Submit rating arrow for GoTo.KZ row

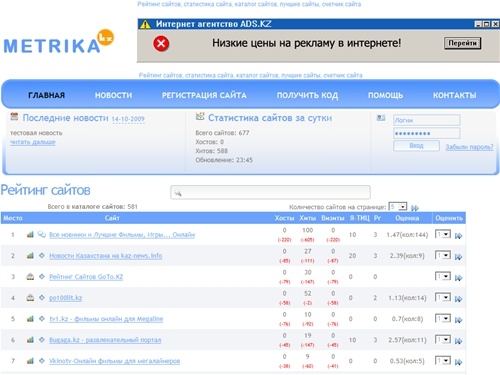coord(459,278)
